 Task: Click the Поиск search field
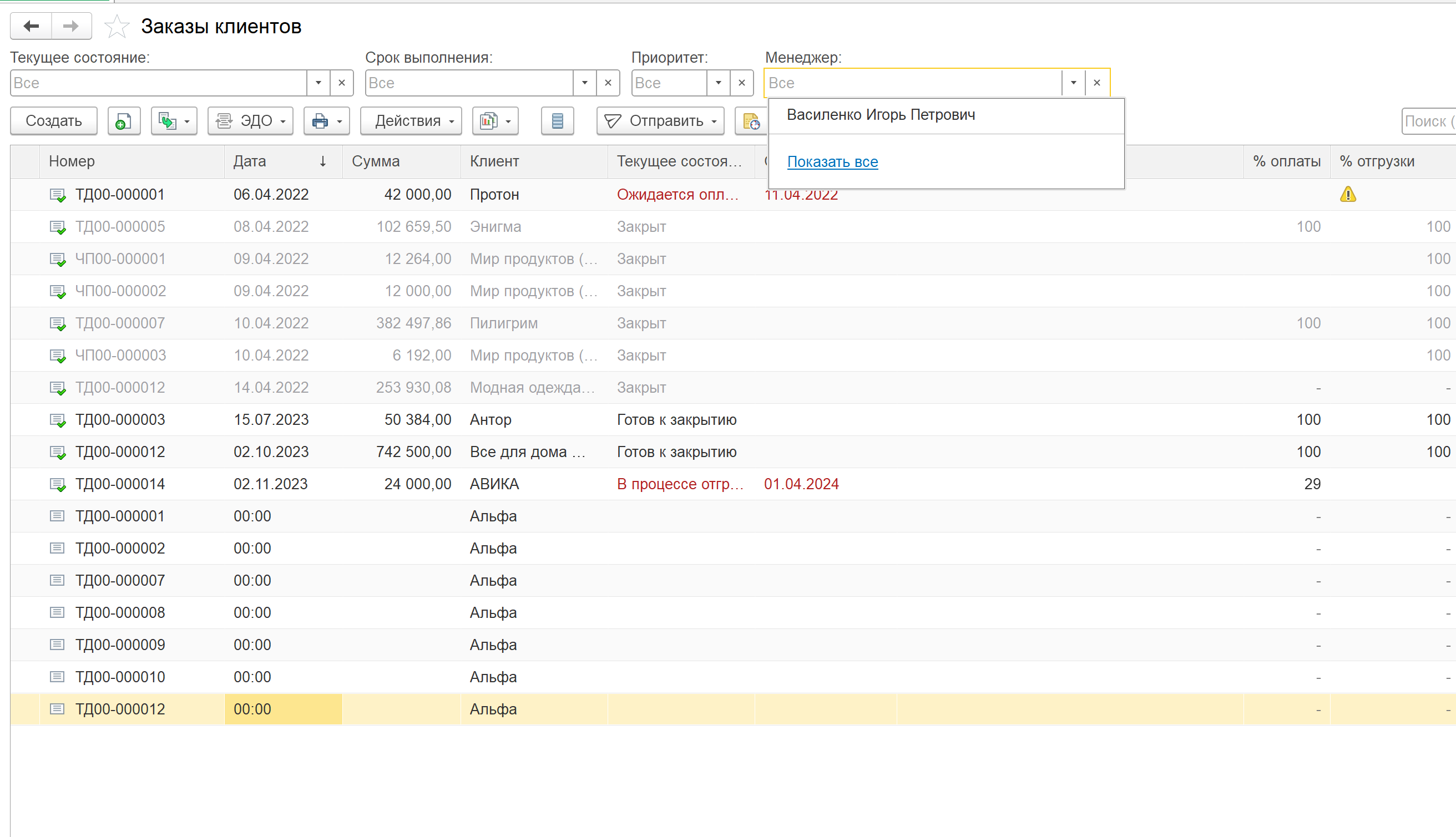[x=1428, y=121]
